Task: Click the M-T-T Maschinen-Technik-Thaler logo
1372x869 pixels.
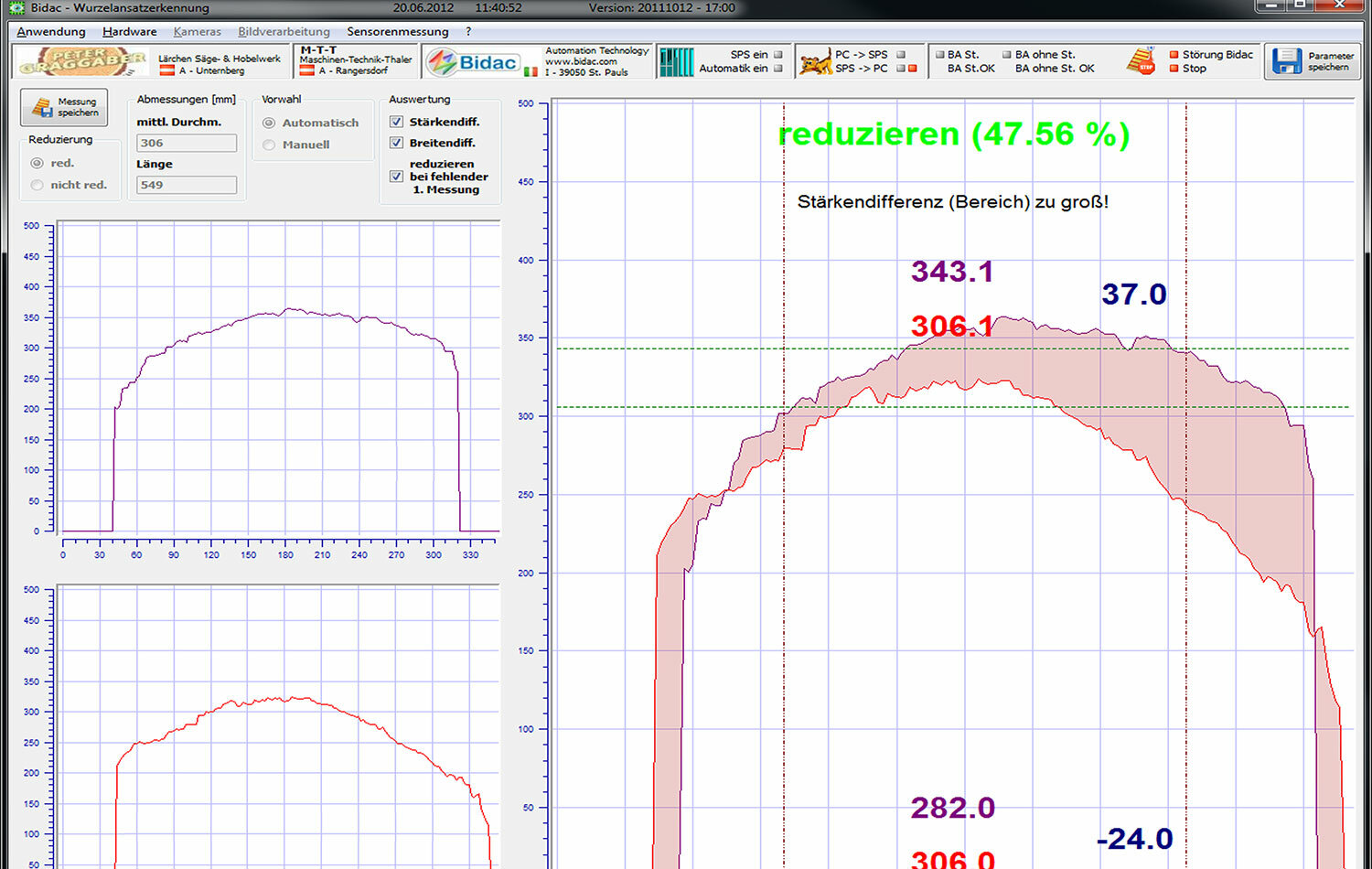Action: (x=356, y=60)
